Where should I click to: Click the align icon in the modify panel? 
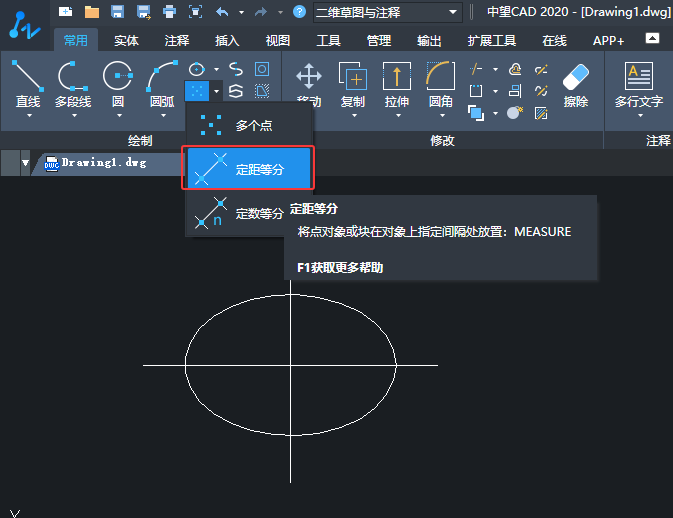(515, 91)
